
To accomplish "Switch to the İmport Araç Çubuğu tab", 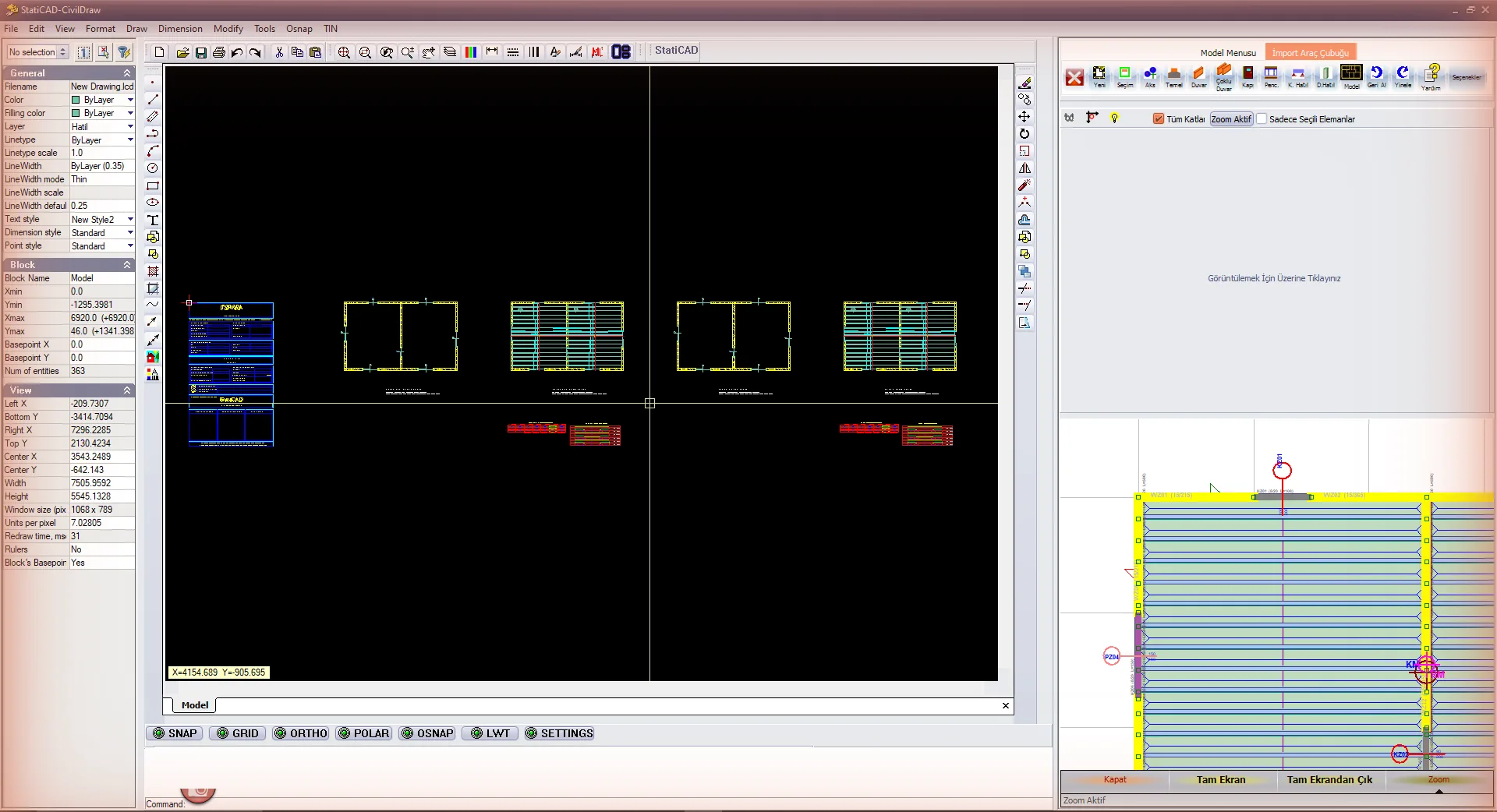I will pos(1310,53).
